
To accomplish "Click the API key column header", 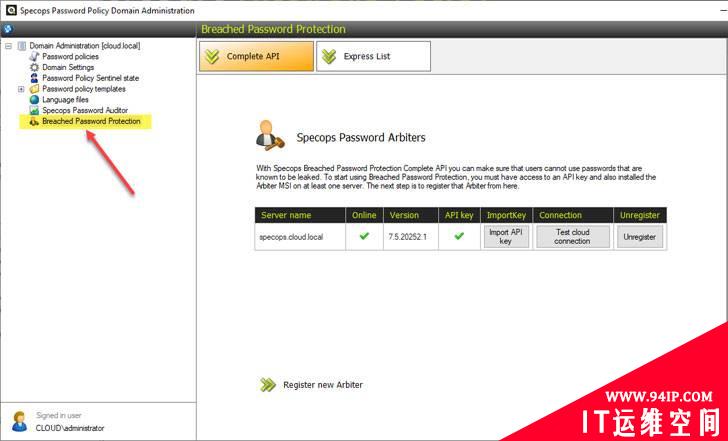I will (x=459, y=215).
